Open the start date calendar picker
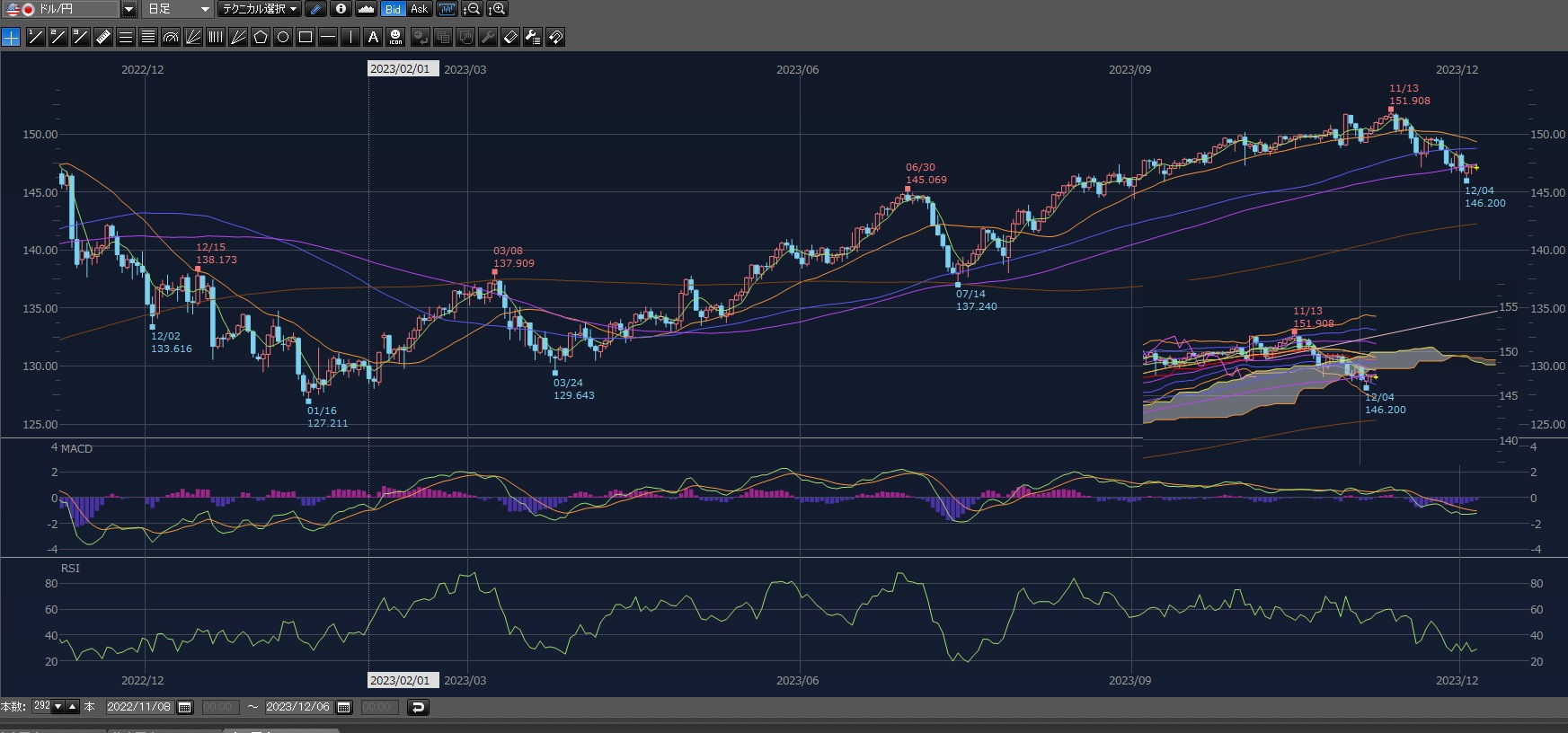This screenshot has width=1568, height=733. click(x=185, y=708)
